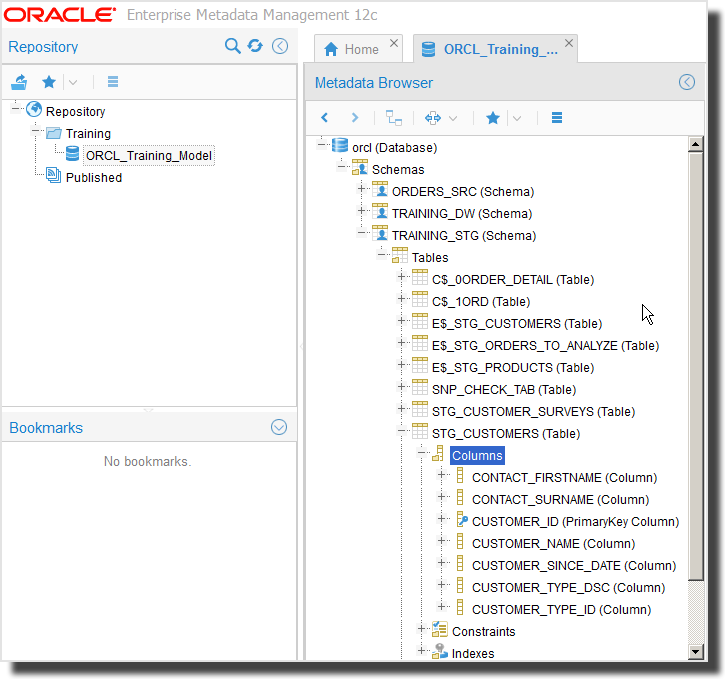Expand the E$_STG_PRODUCTS table
The width and height of the screenshot is (725, 679).
click(x=401, y=365)
